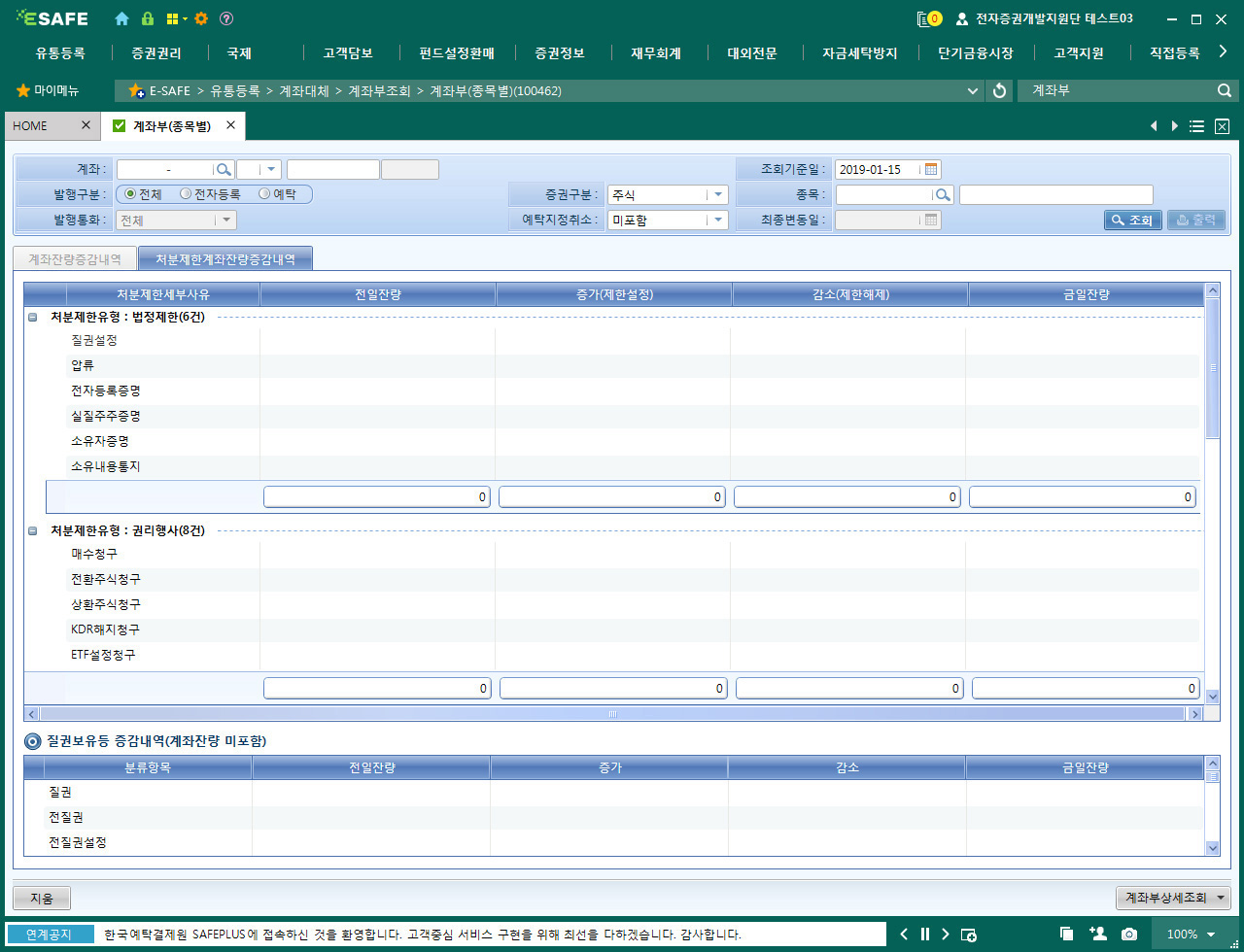
Task: Open the yellow grid layout menu
Action: (176, 18)
